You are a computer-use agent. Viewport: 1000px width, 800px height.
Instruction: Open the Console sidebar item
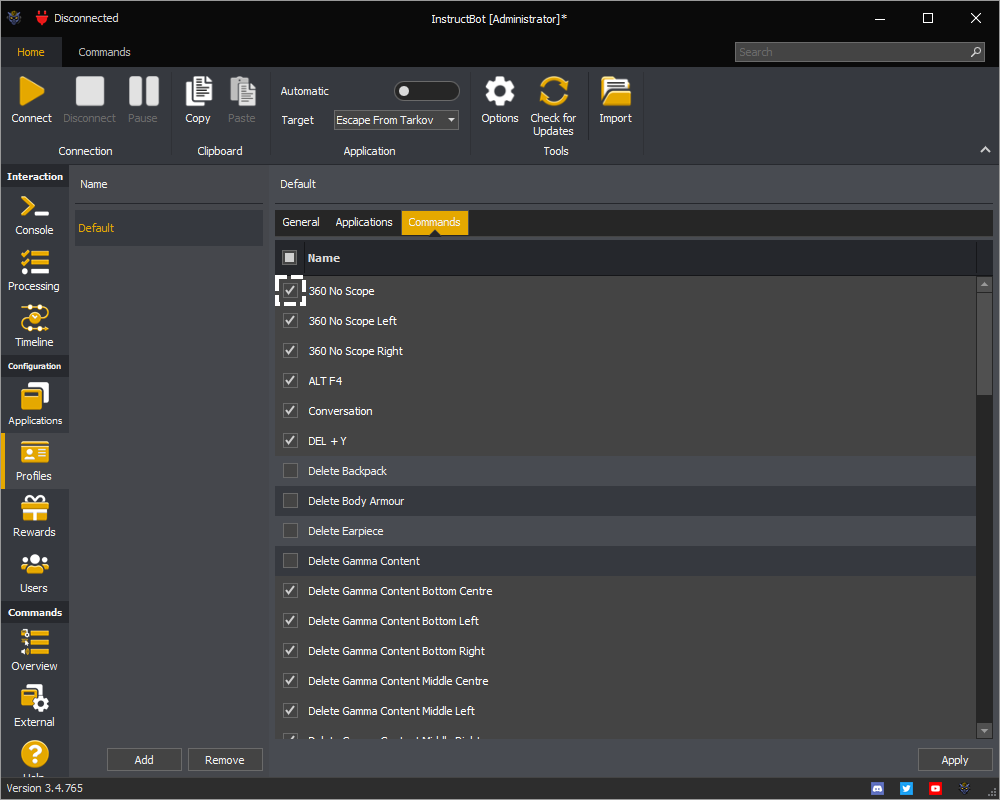point(34,216)
